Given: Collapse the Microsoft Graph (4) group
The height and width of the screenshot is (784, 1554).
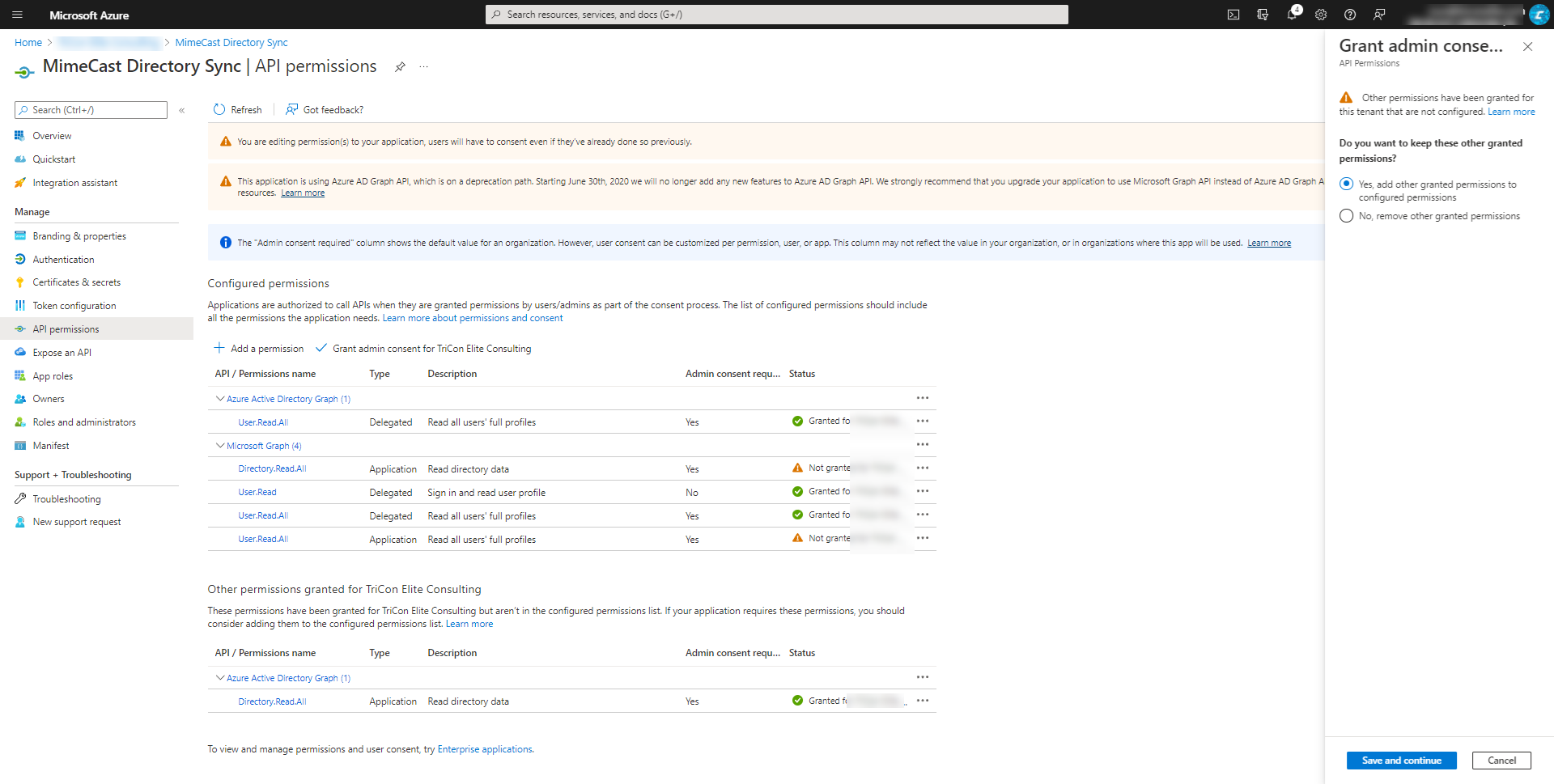Looking at the screenshot, I should (x=219, y=446).
